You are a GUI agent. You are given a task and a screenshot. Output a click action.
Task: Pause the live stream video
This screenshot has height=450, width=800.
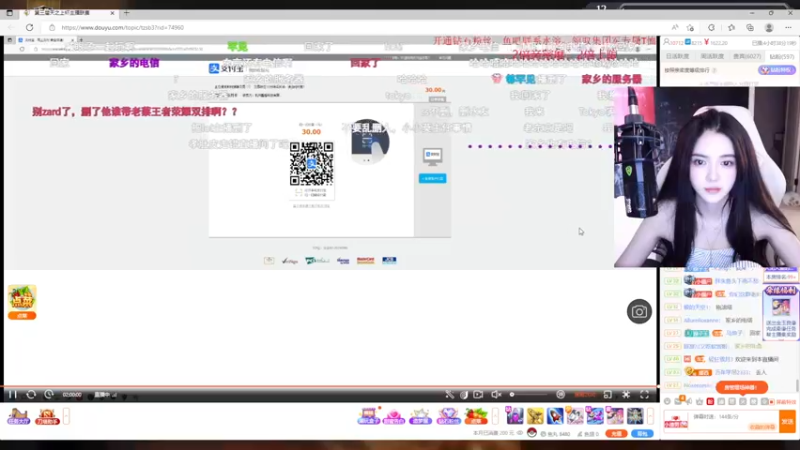[13, 394]
